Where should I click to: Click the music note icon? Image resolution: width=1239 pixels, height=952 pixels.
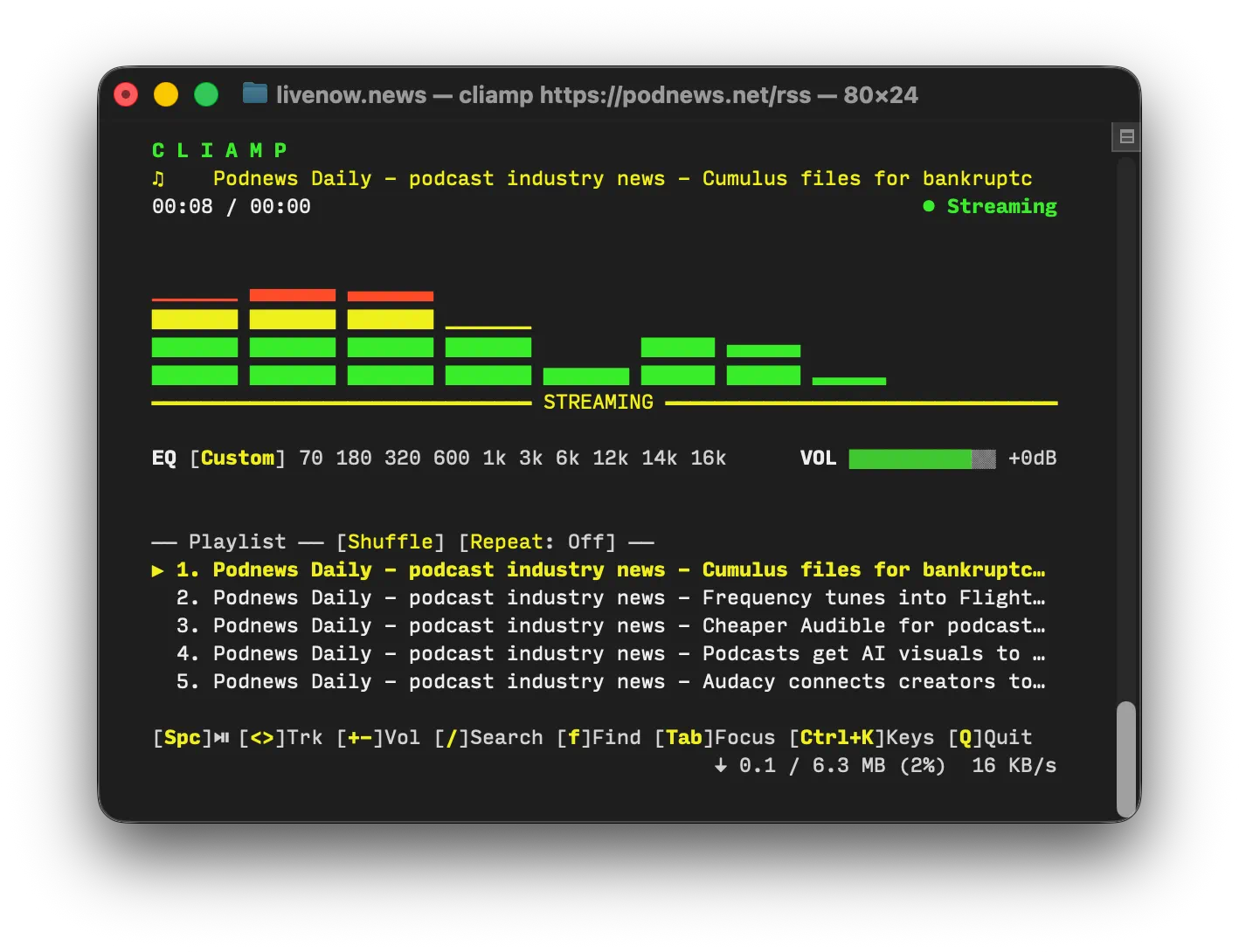(158, 179)
